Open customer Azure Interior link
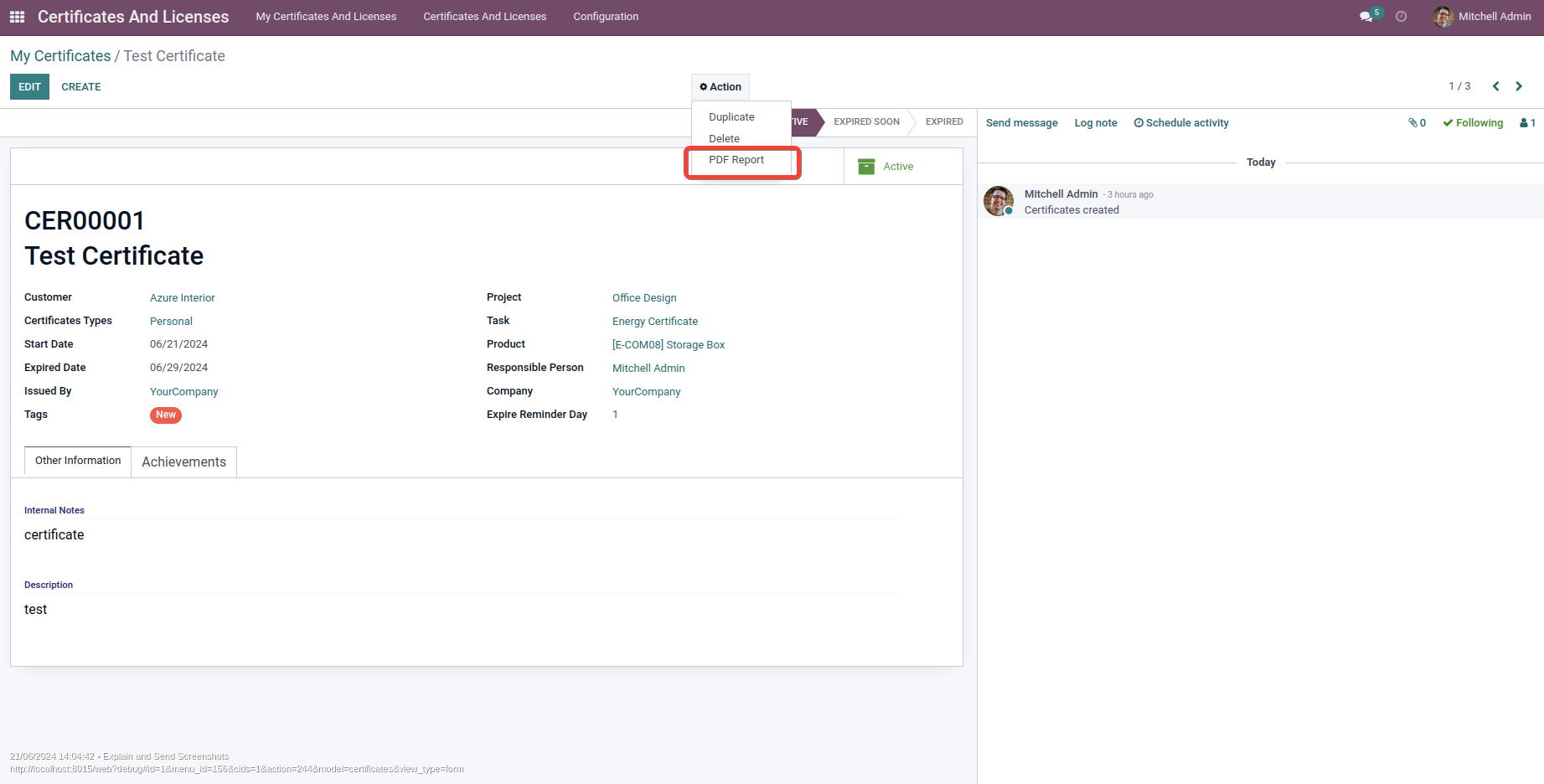1544x784 pixels. point(183,298)
